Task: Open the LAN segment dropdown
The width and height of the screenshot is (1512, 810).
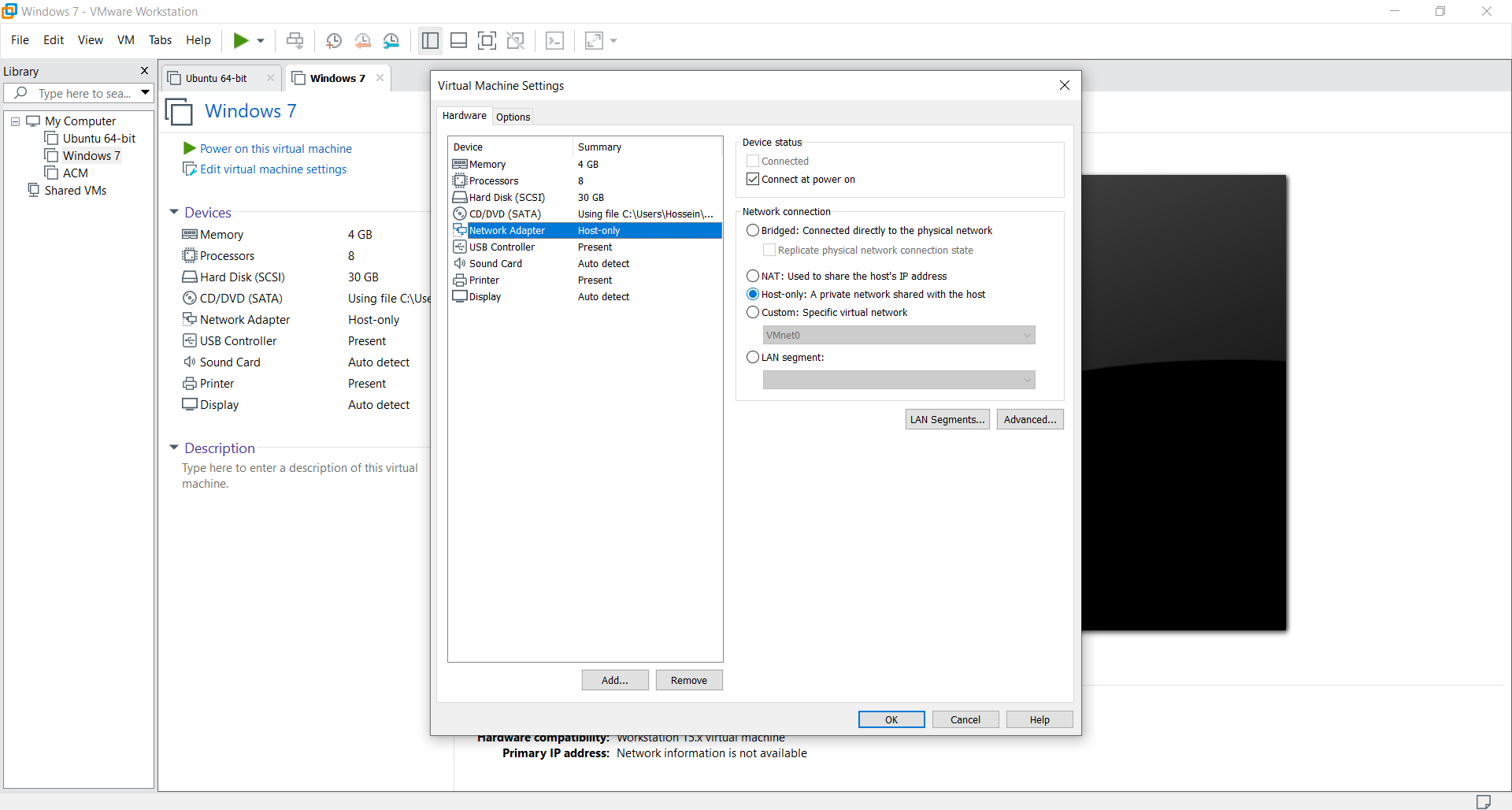Action: click(899, 380)
